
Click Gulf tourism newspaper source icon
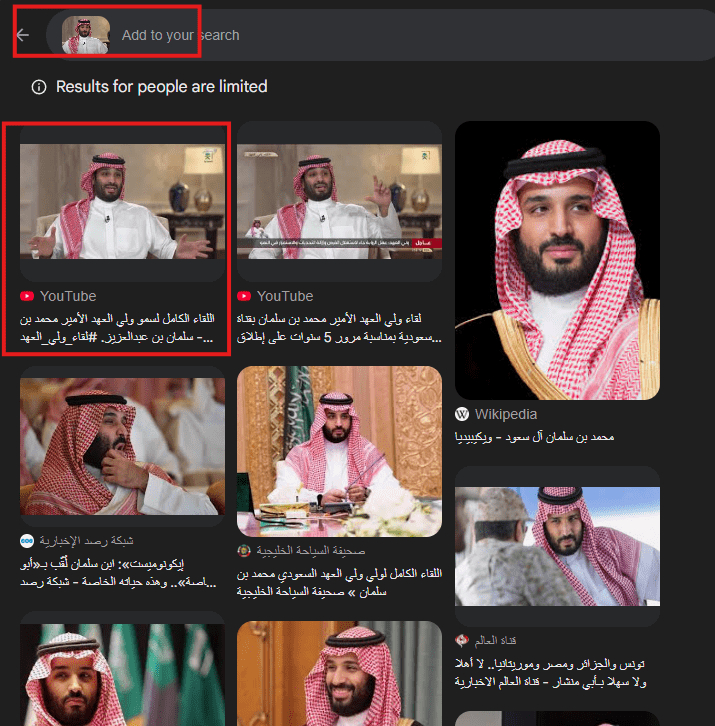(244, 551)
